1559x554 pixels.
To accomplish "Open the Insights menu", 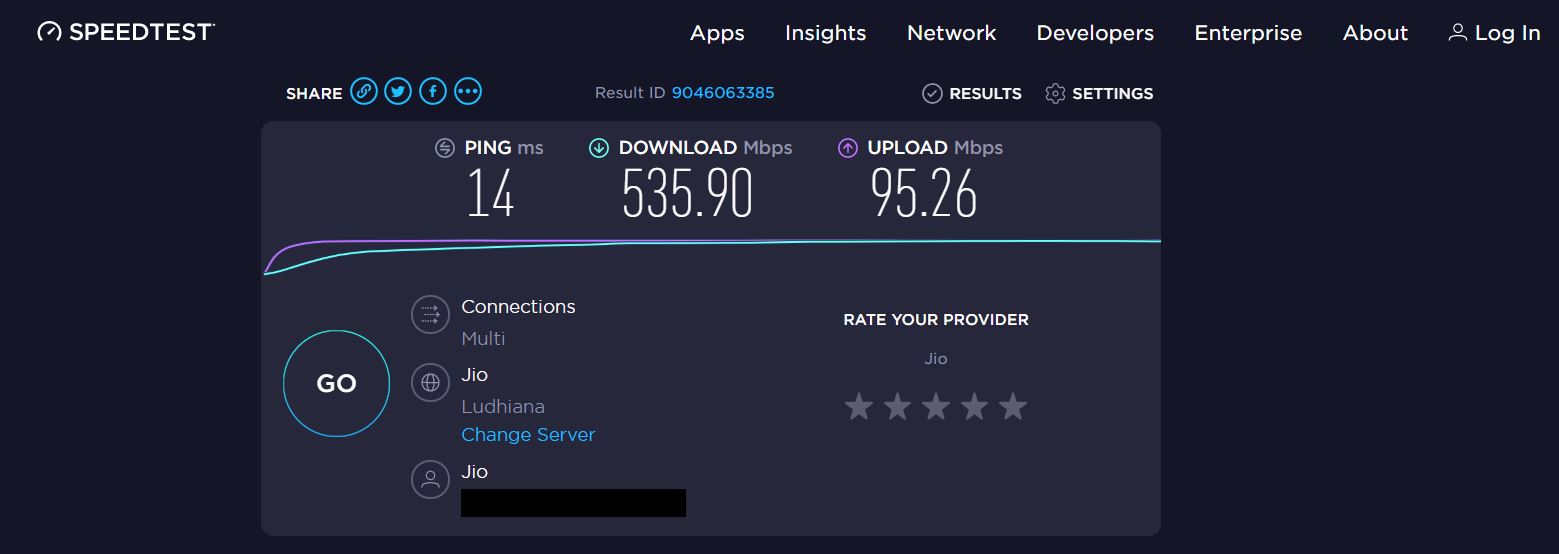I will [x=825, y=33].
